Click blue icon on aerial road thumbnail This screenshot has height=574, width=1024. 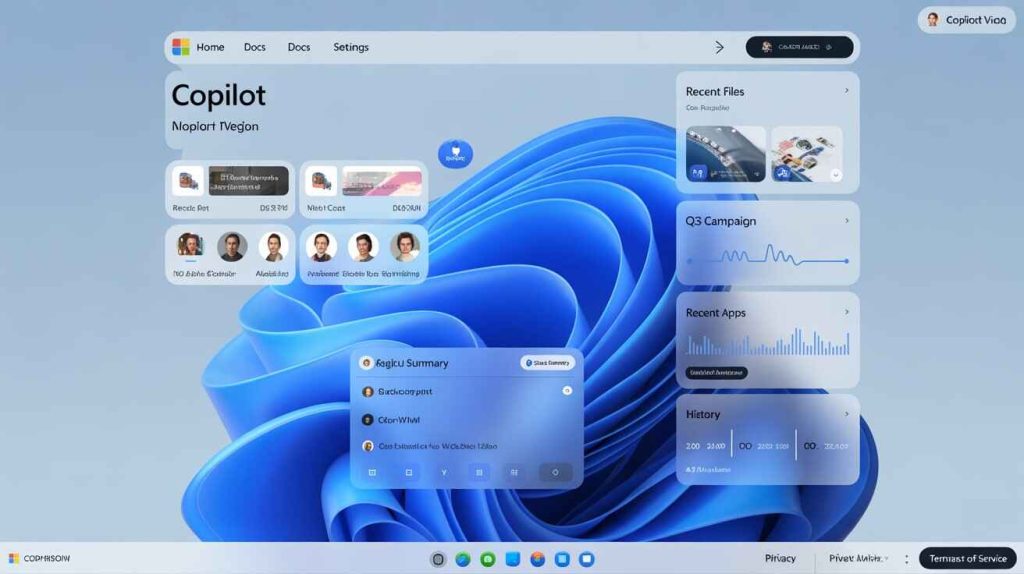tap(697, 173)
